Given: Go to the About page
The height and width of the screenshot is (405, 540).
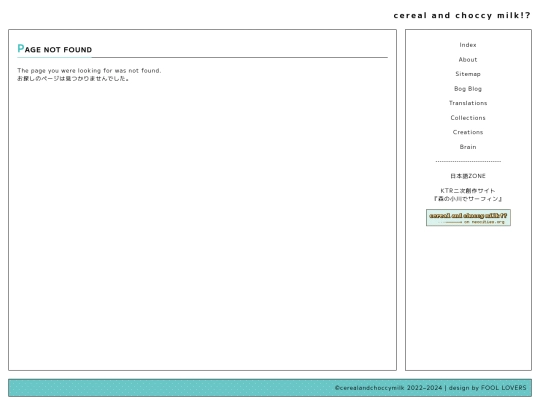Looking at the screenshot, I should point(468,60).
